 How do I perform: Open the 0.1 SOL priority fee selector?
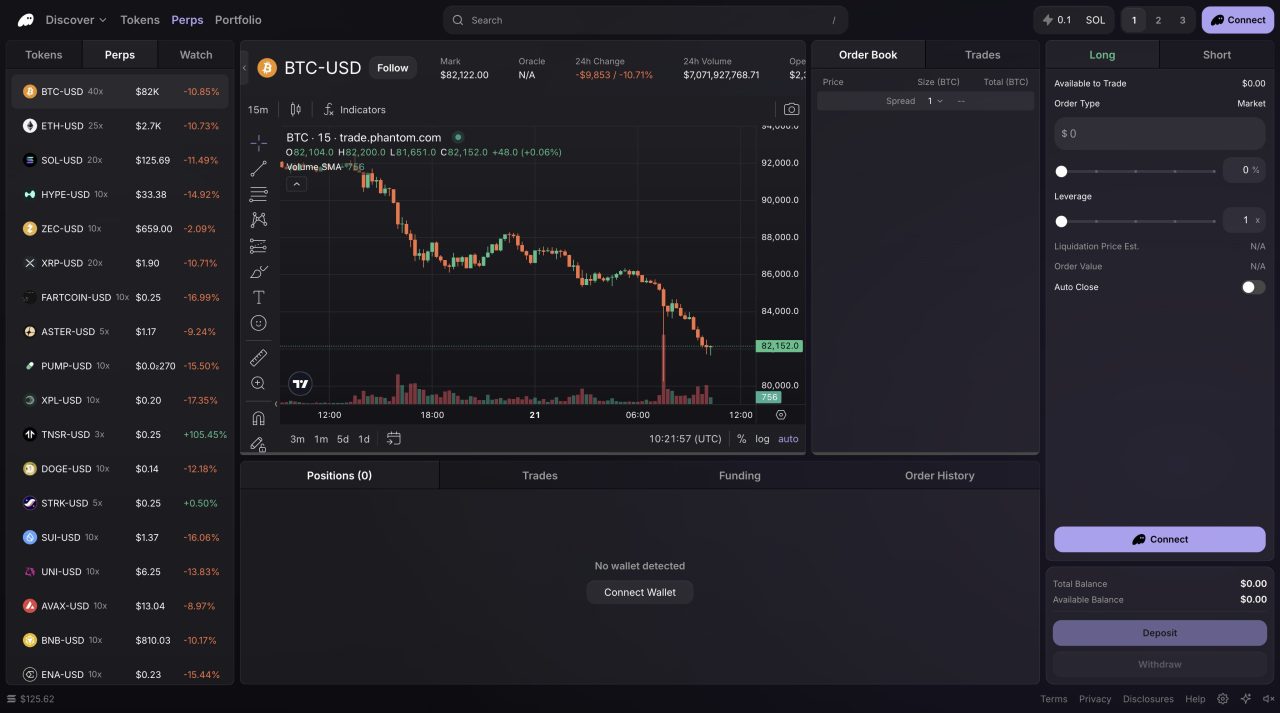pyautogui.click(x=1074, y=20)
